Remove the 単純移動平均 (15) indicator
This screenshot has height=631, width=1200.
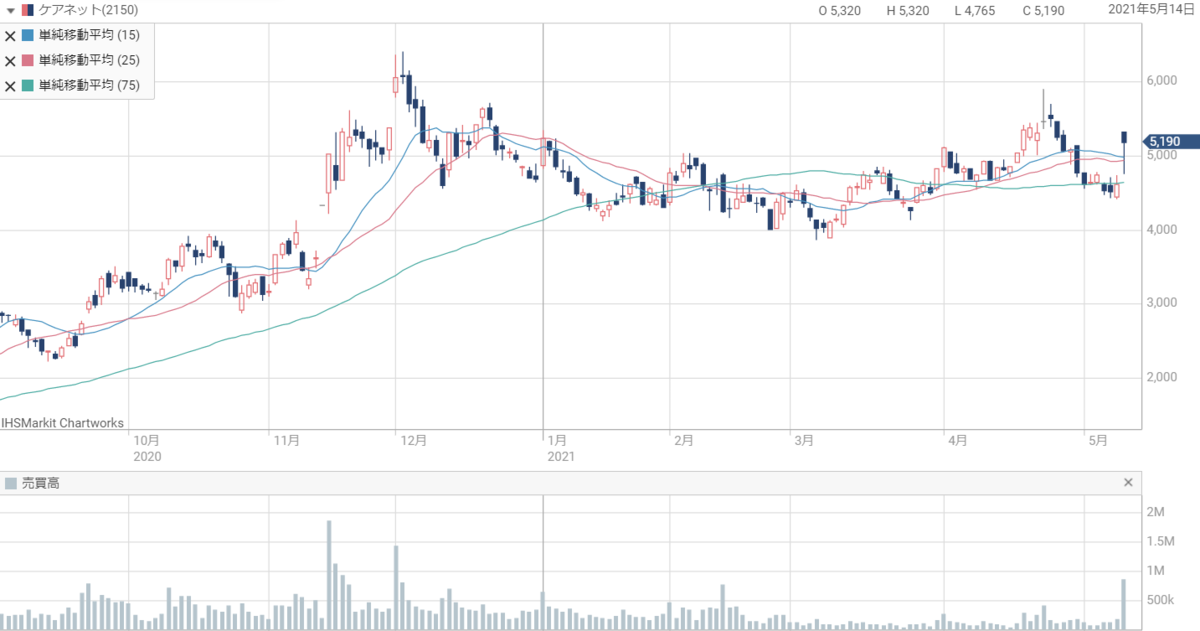pos(10,35)
